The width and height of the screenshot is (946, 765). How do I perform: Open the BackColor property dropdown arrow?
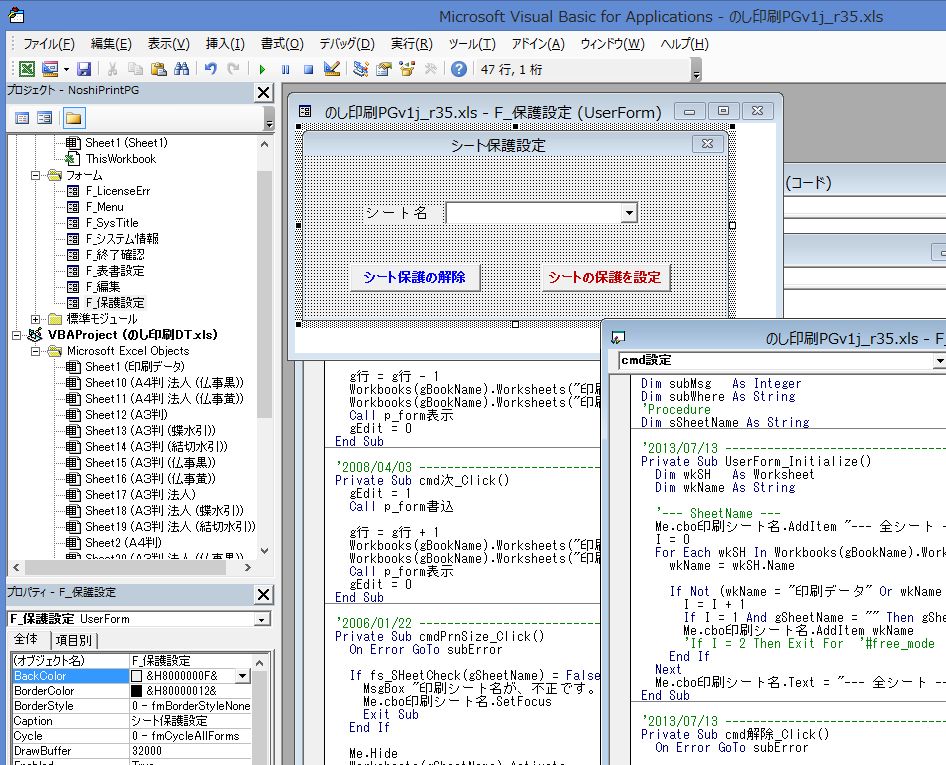point(242,676)
